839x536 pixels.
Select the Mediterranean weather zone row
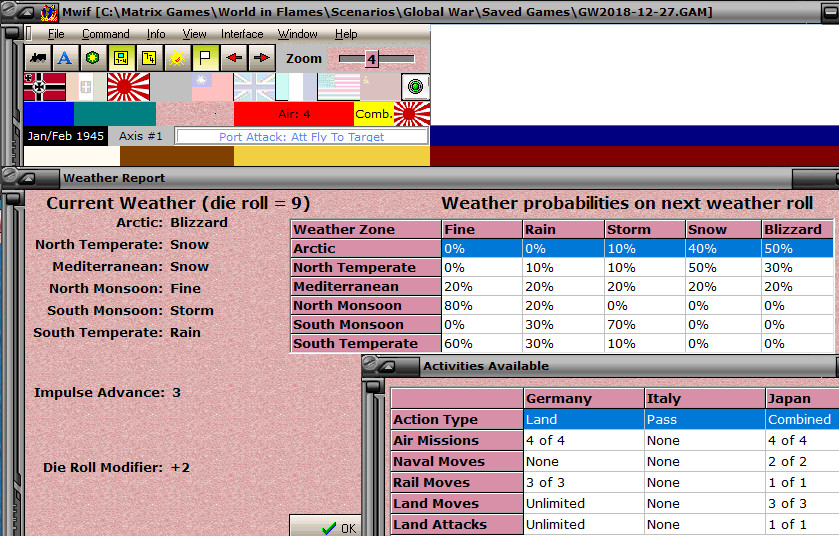pyautogui.click(x=562, y=287)
